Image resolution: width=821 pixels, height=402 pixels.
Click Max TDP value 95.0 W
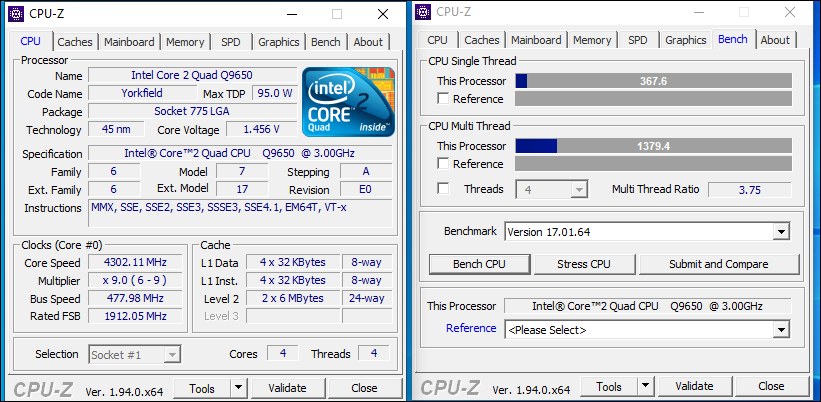(x=274, y=93)
